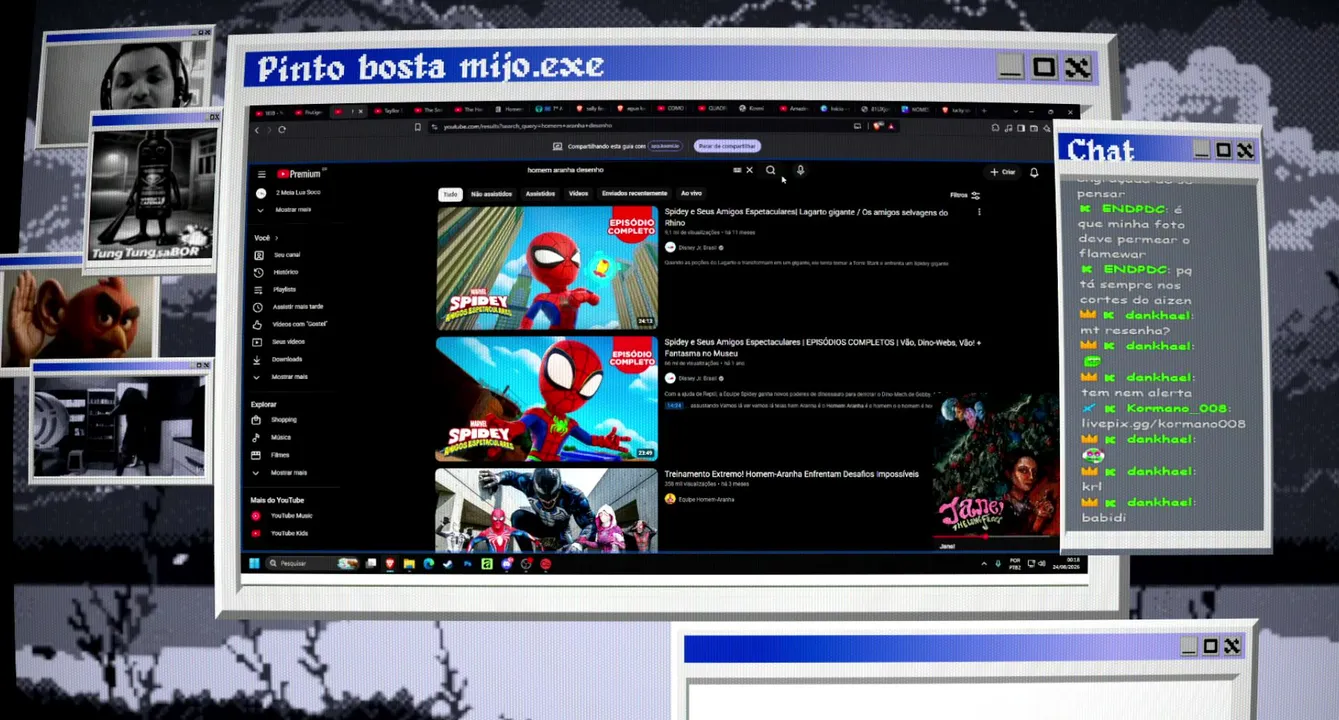Open the Brave Shields icon
This screenshot has width=1339, height=720.
point(877,126)
